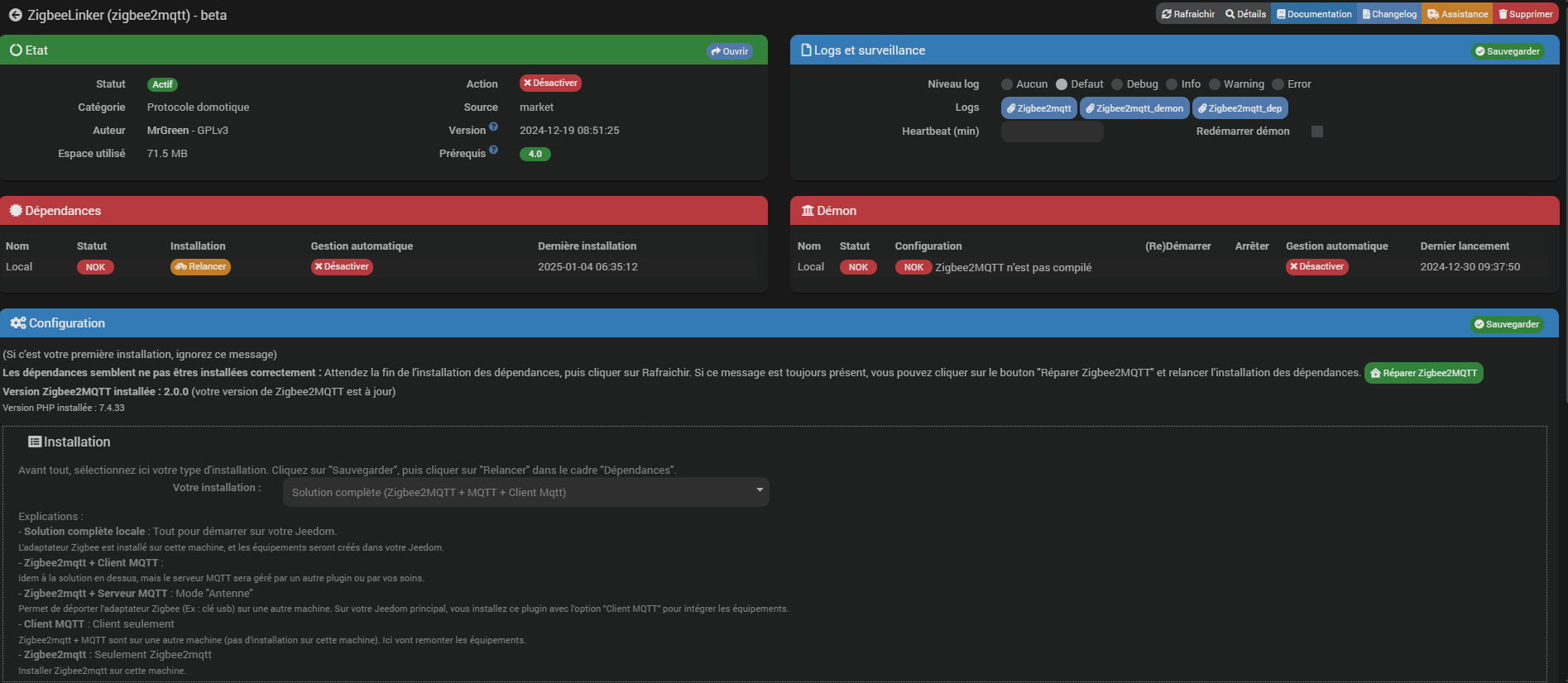This screenshot has width=1568, height=683.
Task: View the Changelog
Action: point(1389,14)
